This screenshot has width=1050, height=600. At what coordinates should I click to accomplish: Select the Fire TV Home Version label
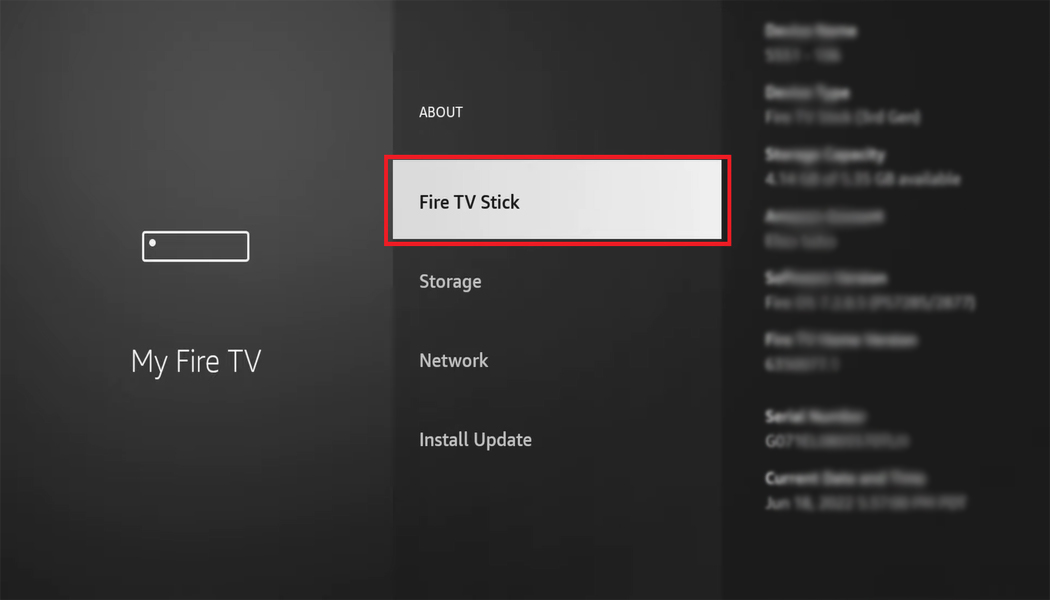(x=841, y=340)
